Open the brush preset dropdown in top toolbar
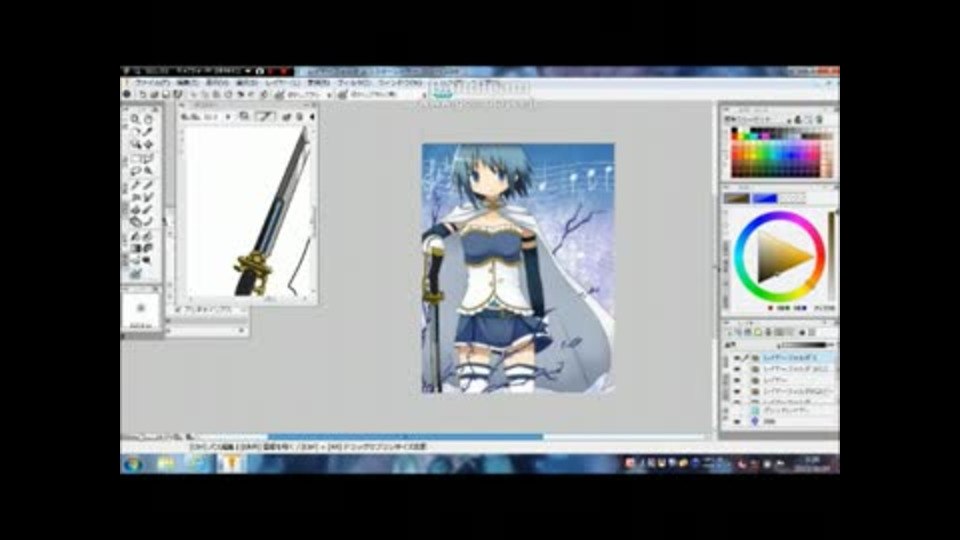 pyautogui.click(x=329, y=94)
